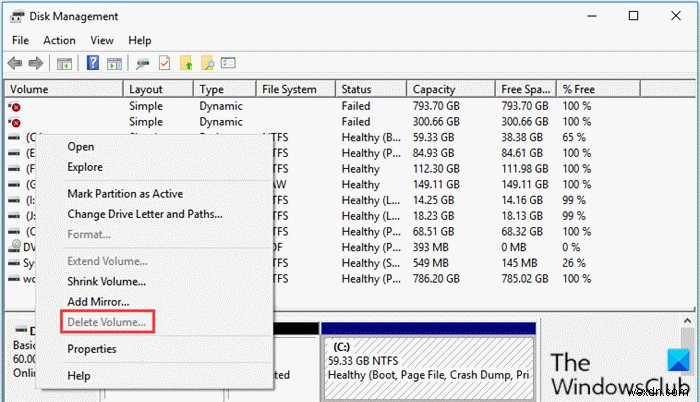Click the Disk Management title bar icon
Screen dimensions: 700x402
(17, 17)
